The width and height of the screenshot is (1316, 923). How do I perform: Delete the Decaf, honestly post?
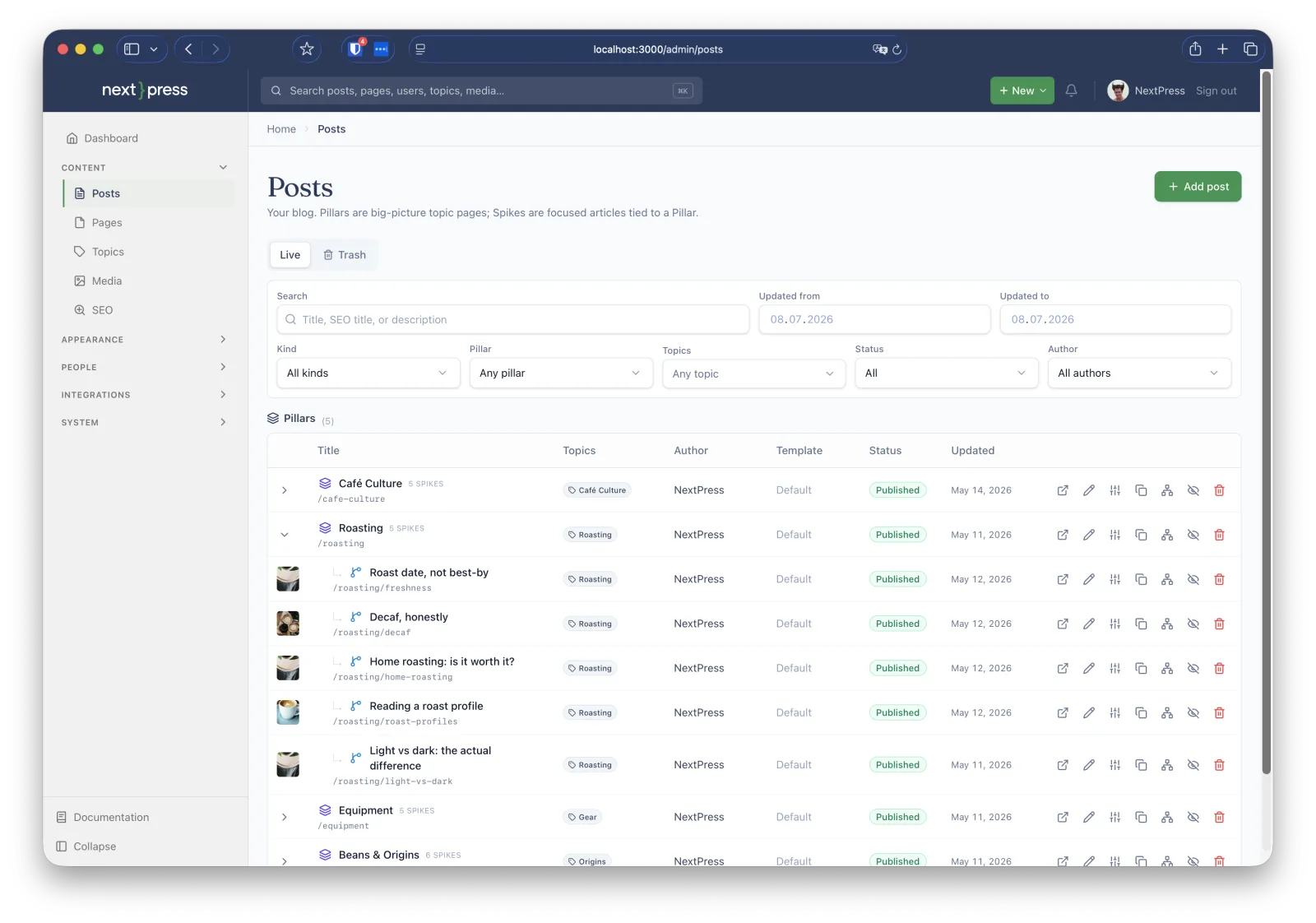pyautogui.click(x=1220, y=624)
